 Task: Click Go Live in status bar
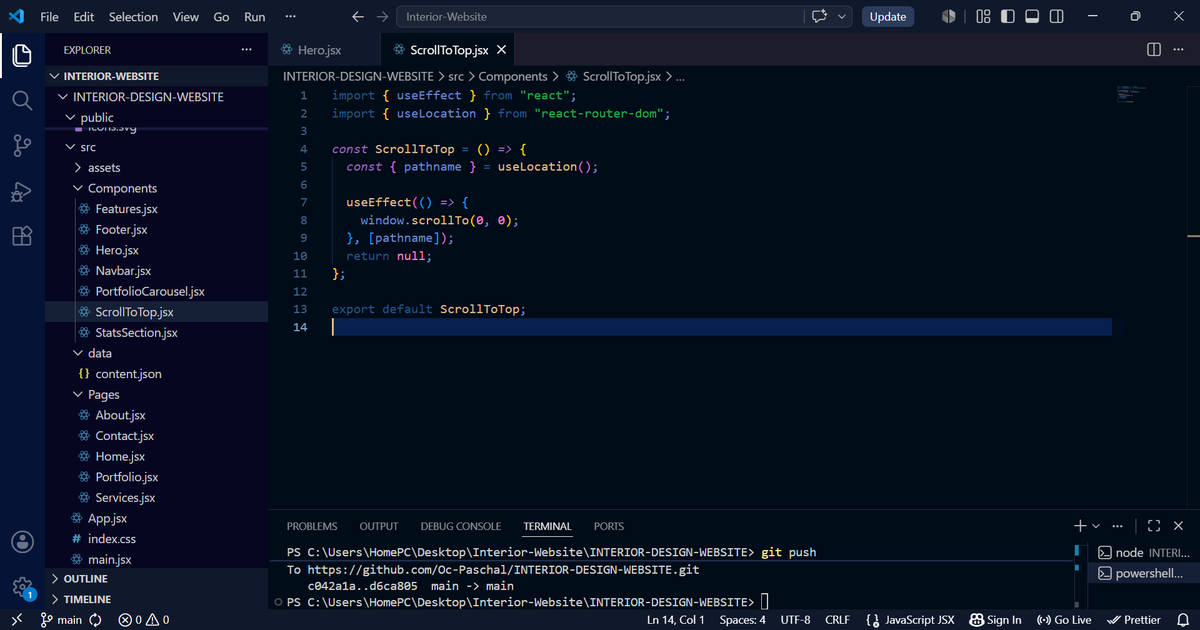tap(1064, 620)
